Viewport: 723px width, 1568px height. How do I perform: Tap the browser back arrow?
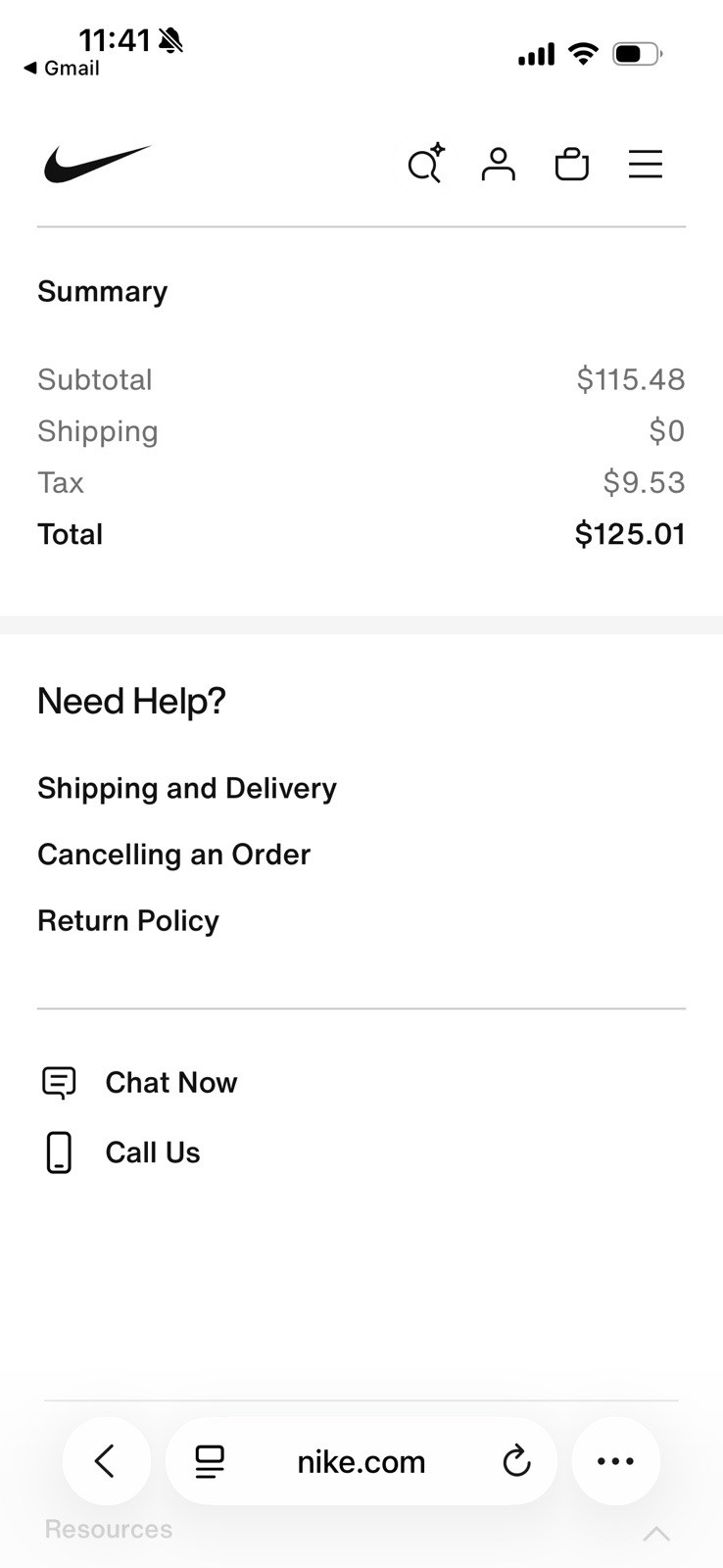tap(106, 1461)
